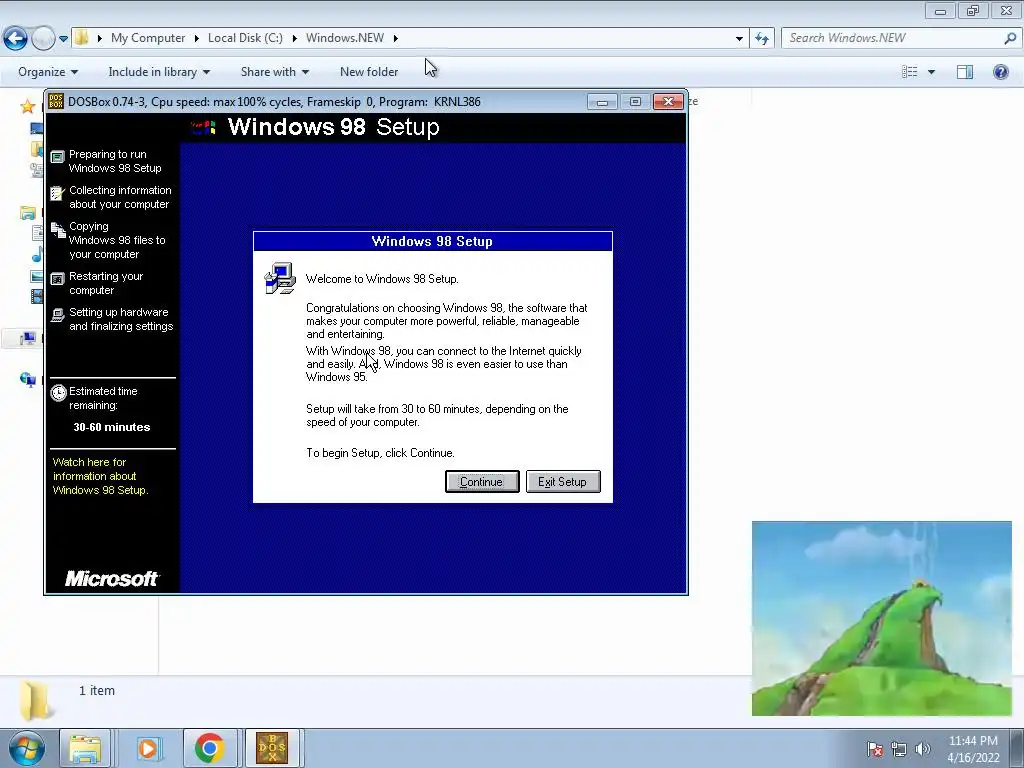Click the Explorer Help icon

[1000, 72]
